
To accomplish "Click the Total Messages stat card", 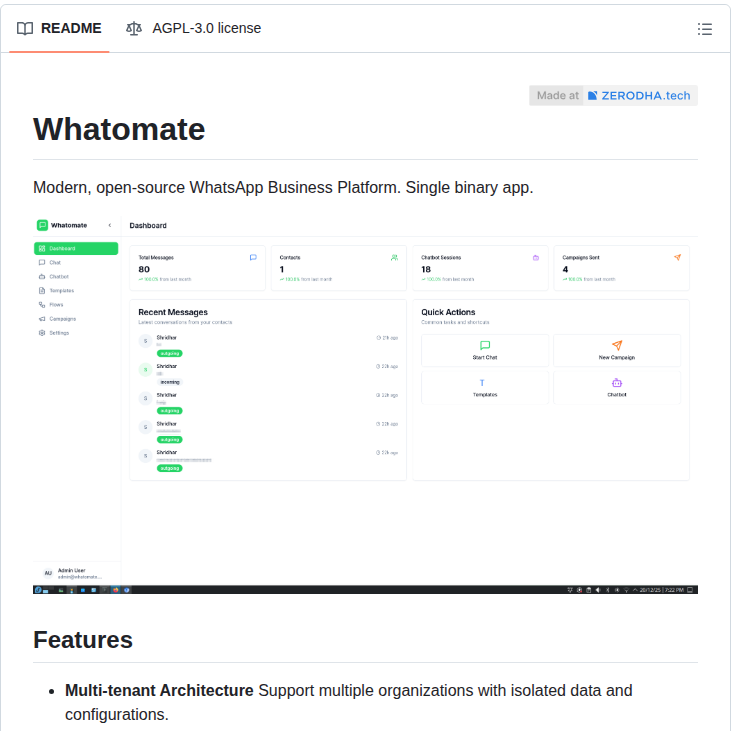I will pos(197,268).
